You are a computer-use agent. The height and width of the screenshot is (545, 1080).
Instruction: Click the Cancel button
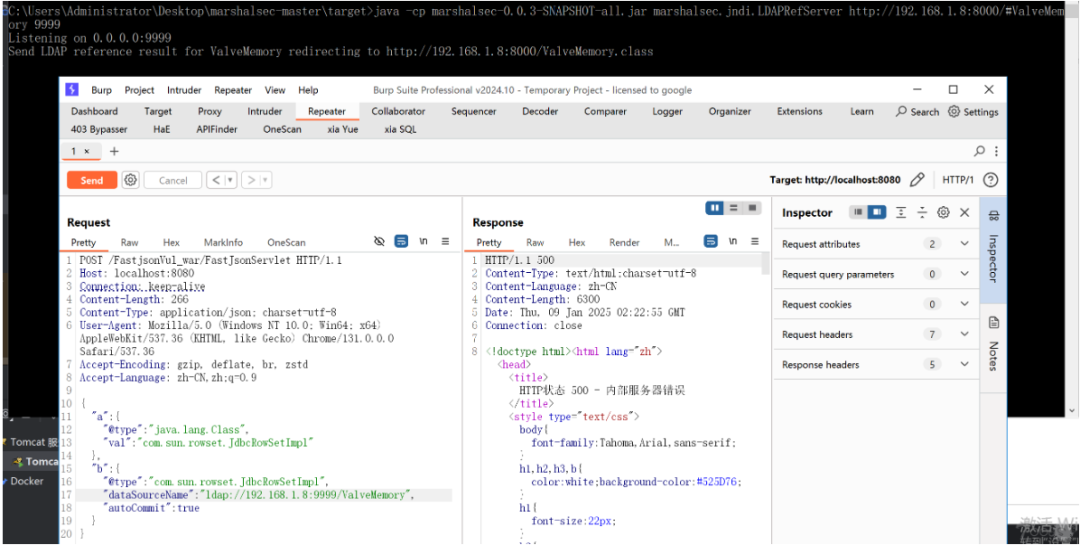tap(173, 181)
